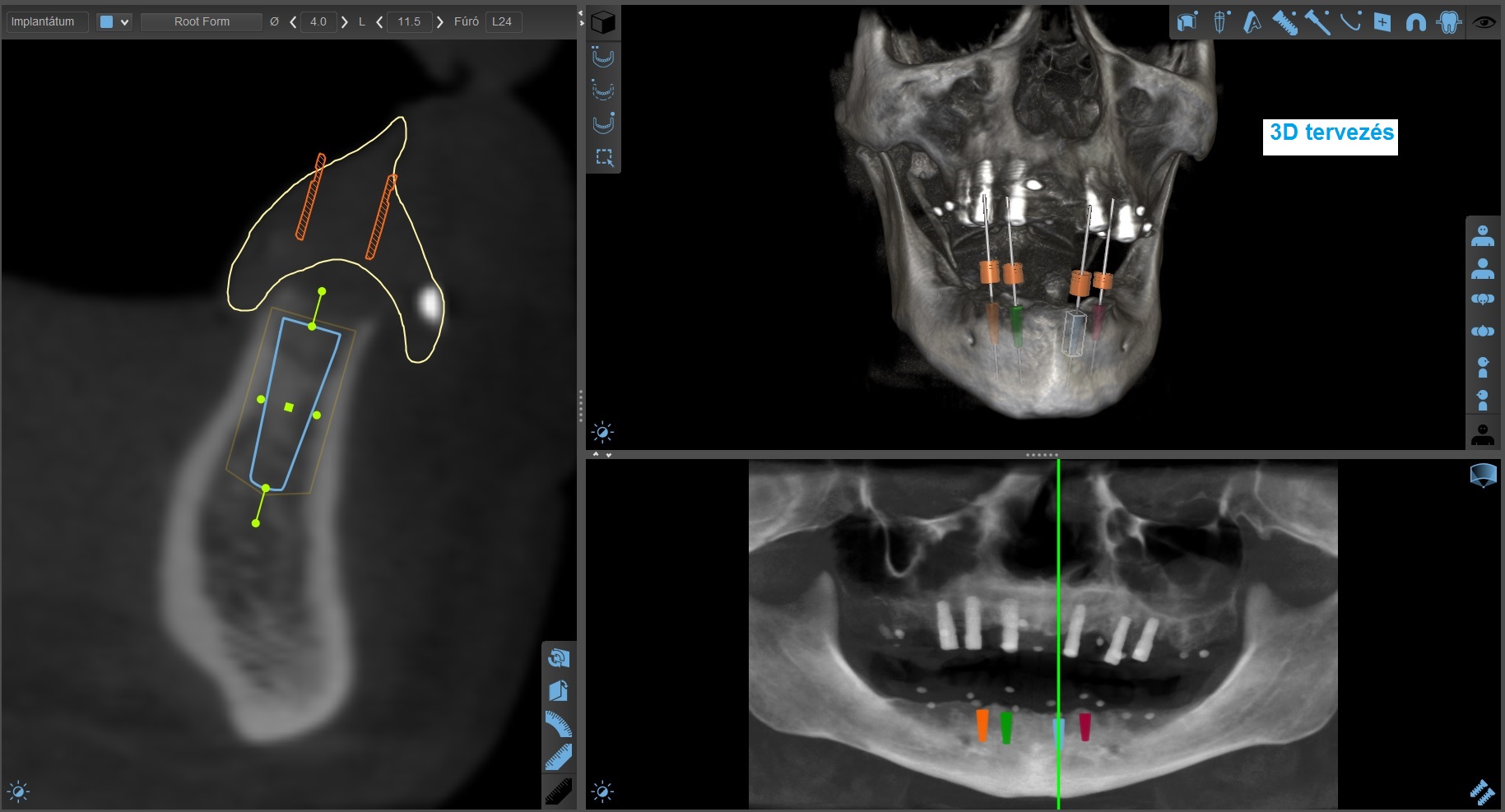This screenshot has width=1505, height=812.
Task: Click the rotate view icon in cross-section panel
Action: coord(559,658)
